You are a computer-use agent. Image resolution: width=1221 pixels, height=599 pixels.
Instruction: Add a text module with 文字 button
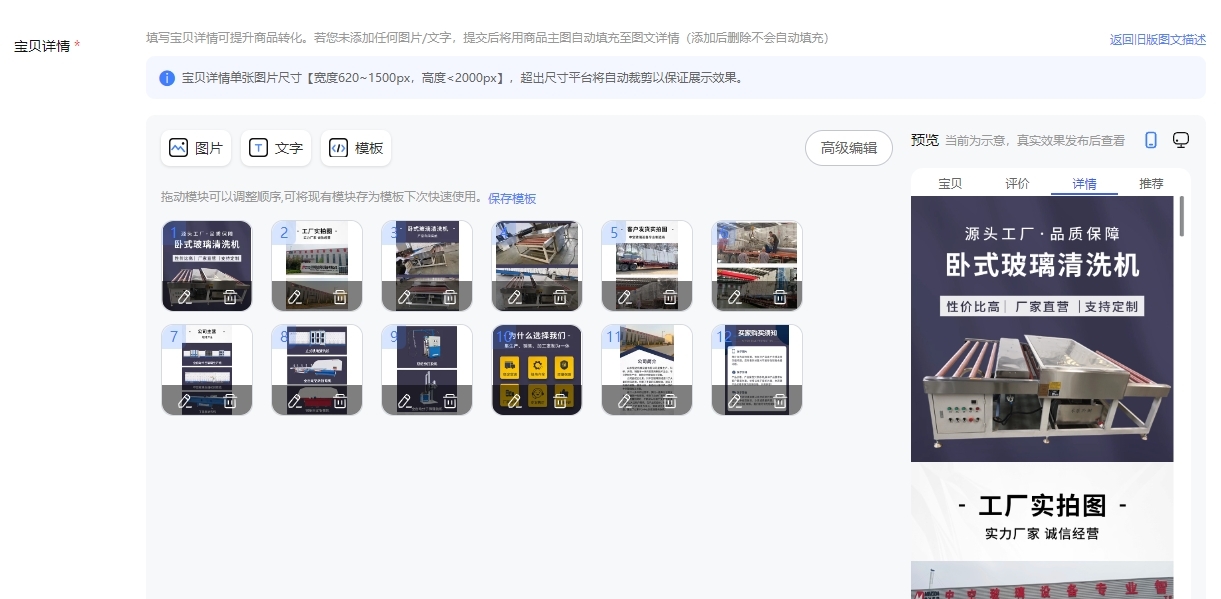276,148
